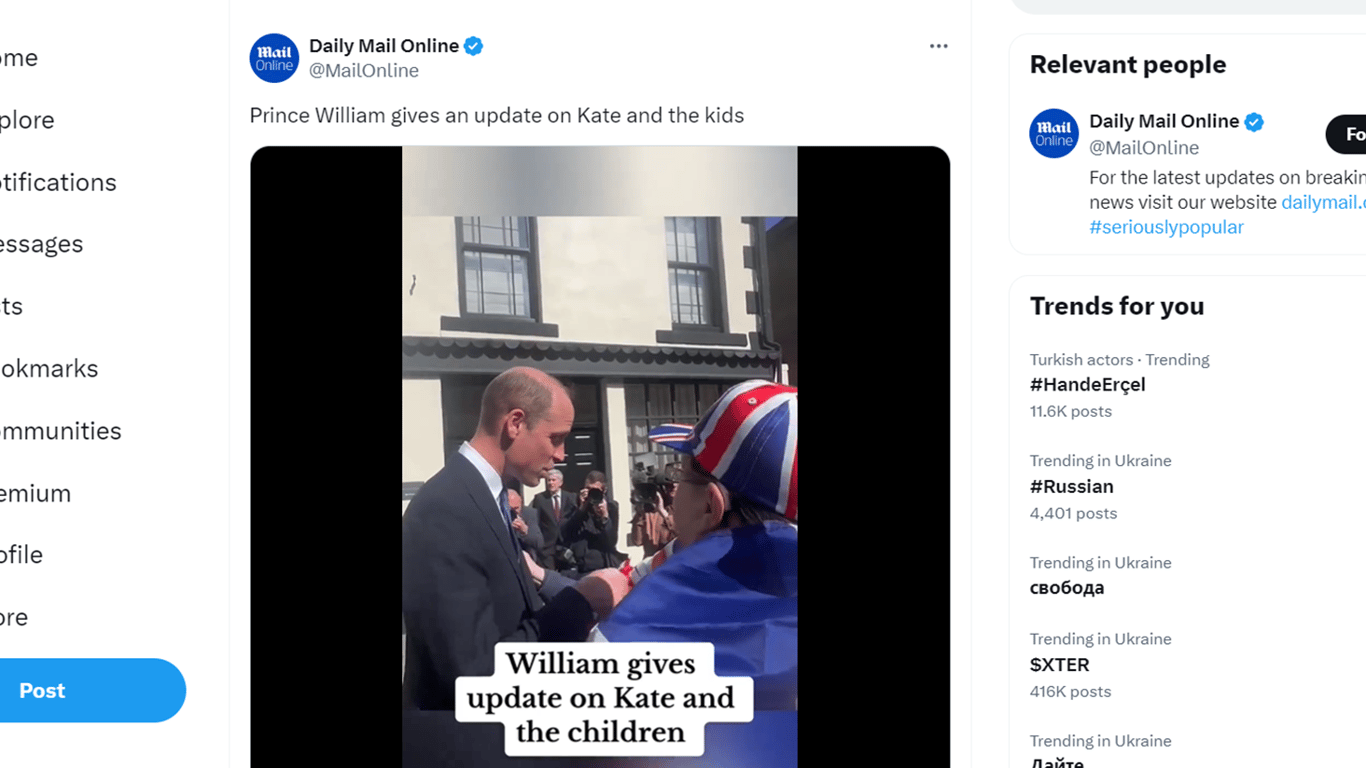This screenshot has width=1366, height=768.
Task: Go to Explore in the sidebar
Action: tap(28, 120)
